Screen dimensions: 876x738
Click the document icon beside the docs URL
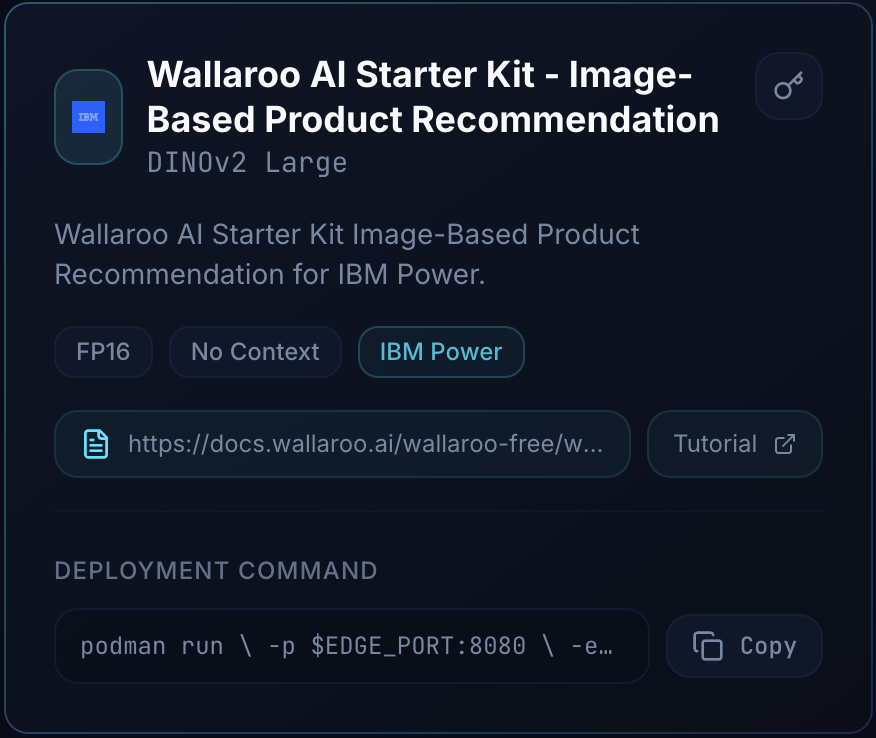[x=95, y=444]
